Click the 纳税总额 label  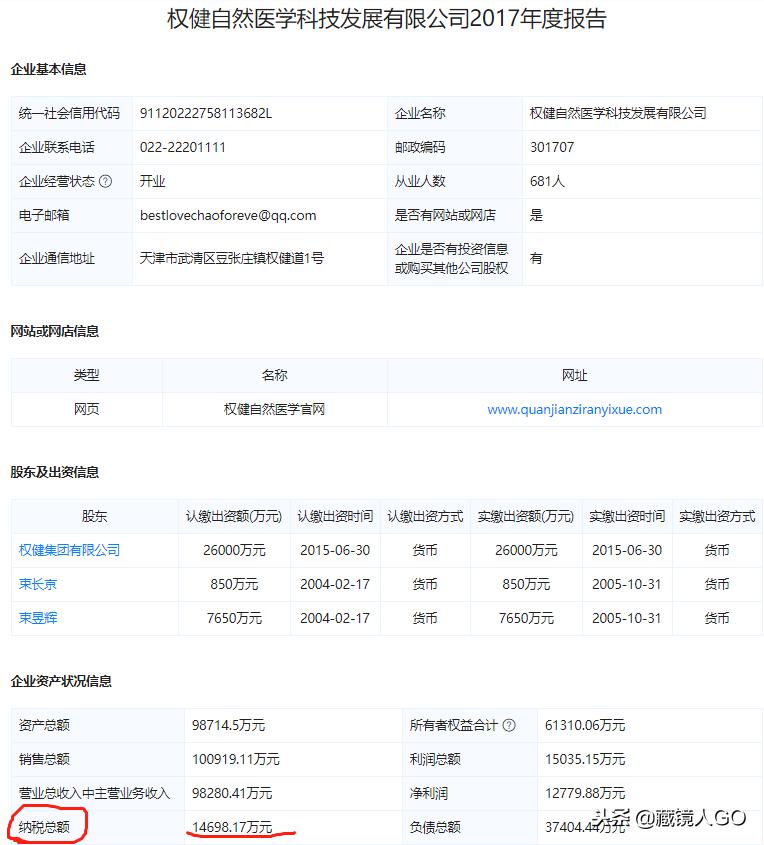[x=44, y=827]
